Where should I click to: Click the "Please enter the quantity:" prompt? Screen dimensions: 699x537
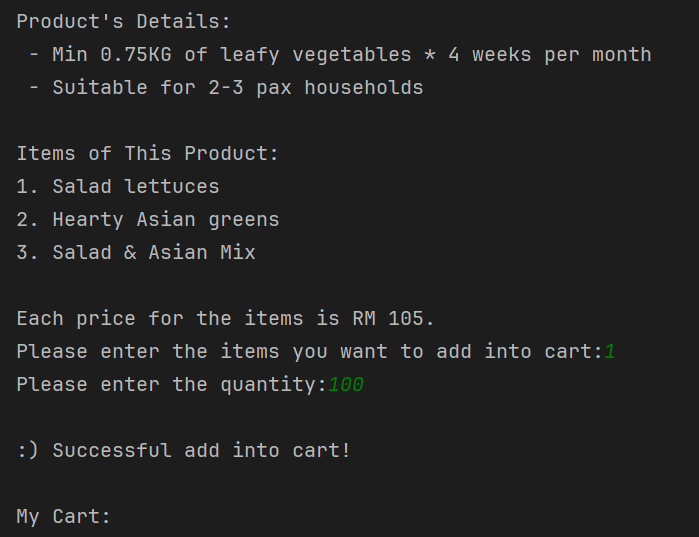[172, 384]
